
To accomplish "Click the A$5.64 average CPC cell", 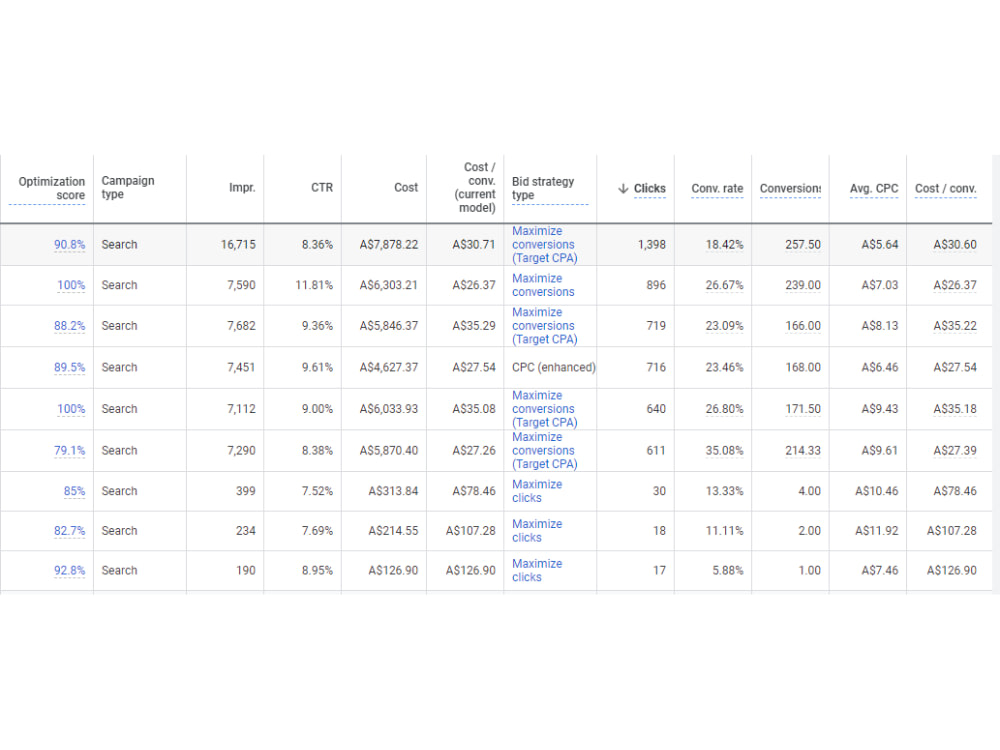I will (x=880, y=244).
